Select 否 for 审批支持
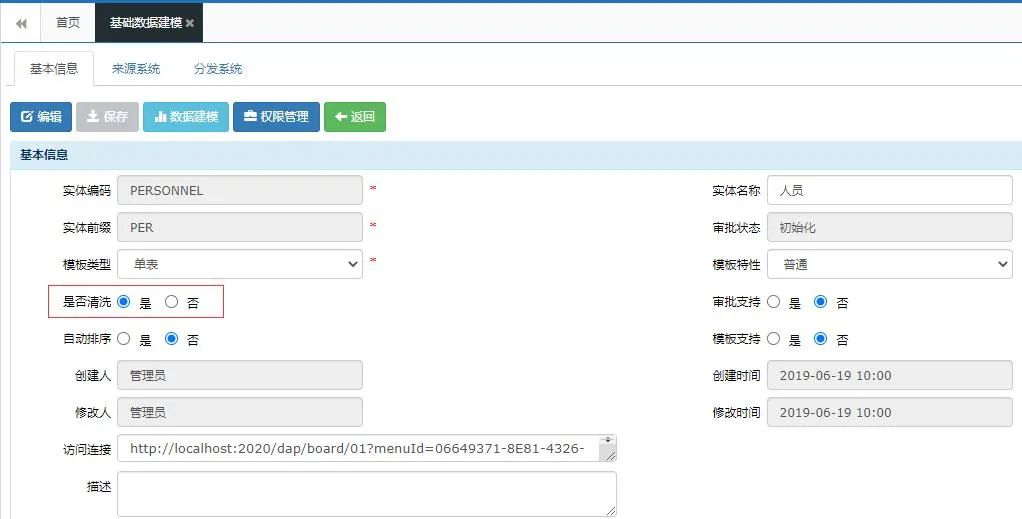 (x=821, y=302)
